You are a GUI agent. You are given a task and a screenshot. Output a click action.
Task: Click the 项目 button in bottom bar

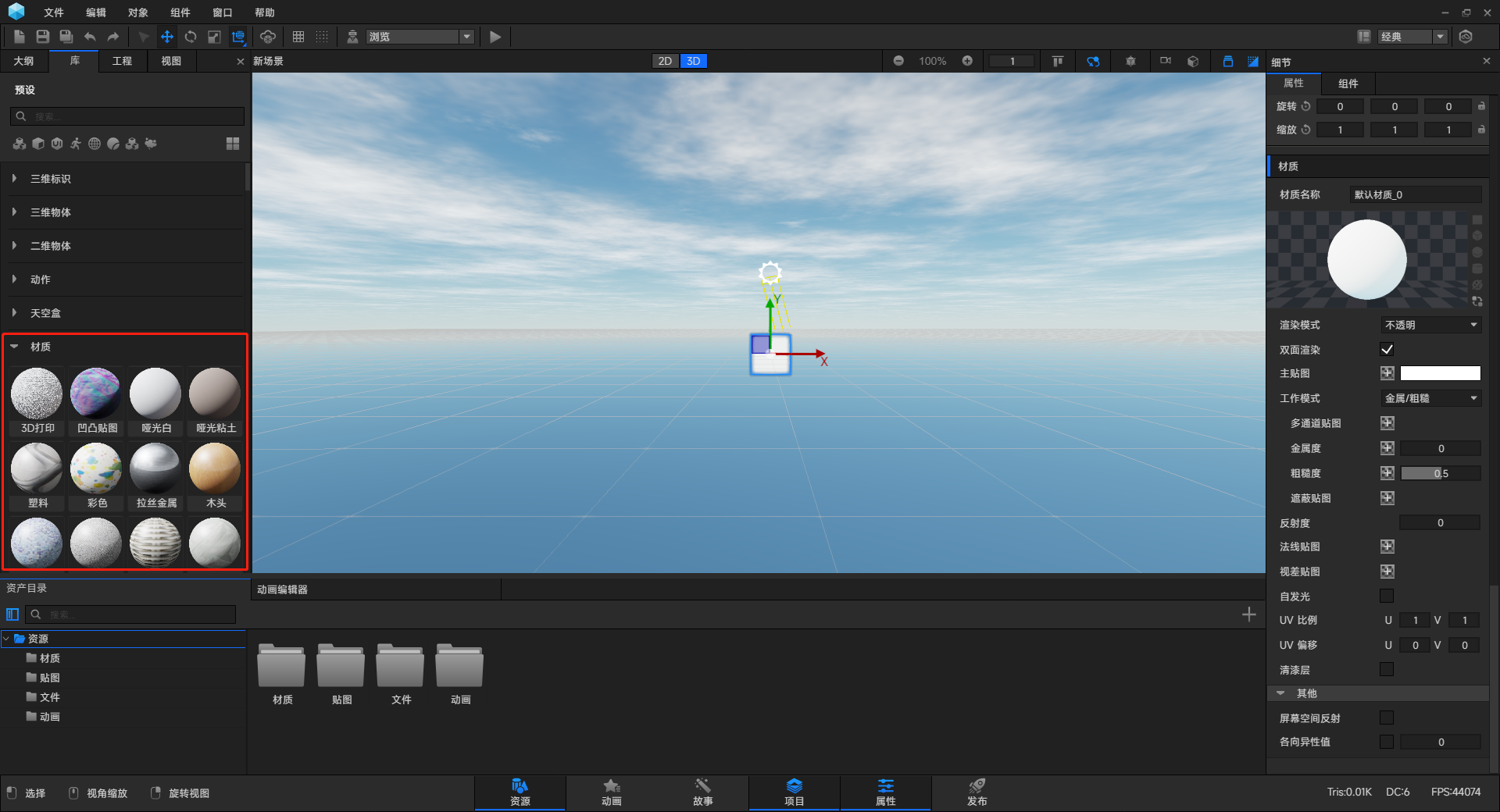point(795,792)
